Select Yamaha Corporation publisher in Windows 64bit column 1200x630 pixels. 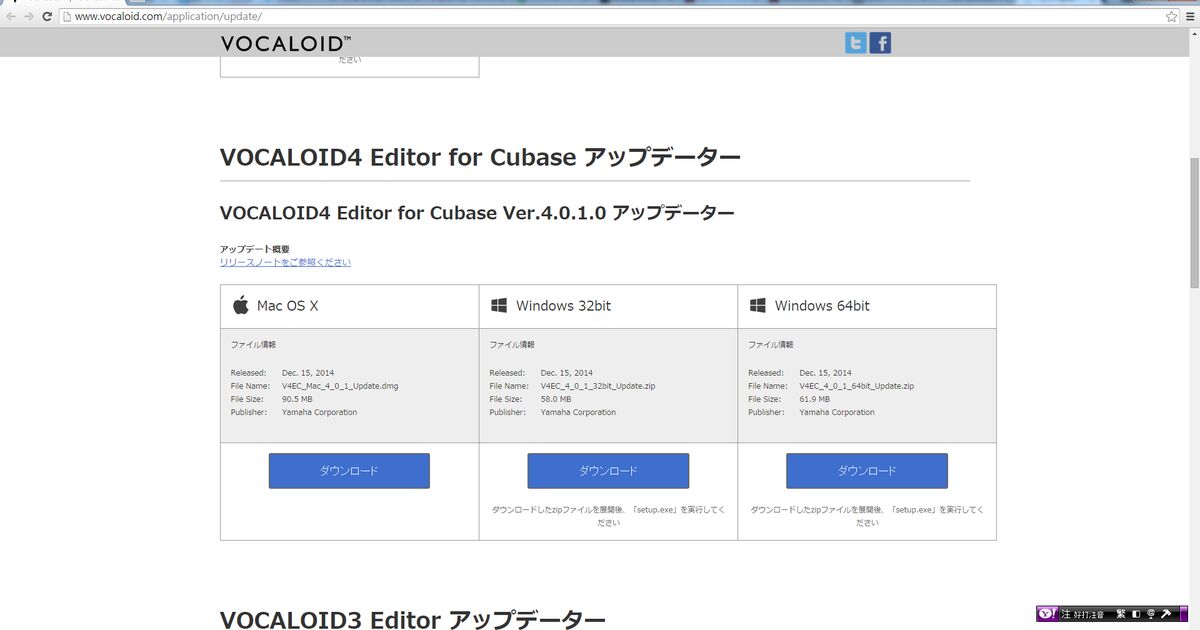tap(837, 412)
